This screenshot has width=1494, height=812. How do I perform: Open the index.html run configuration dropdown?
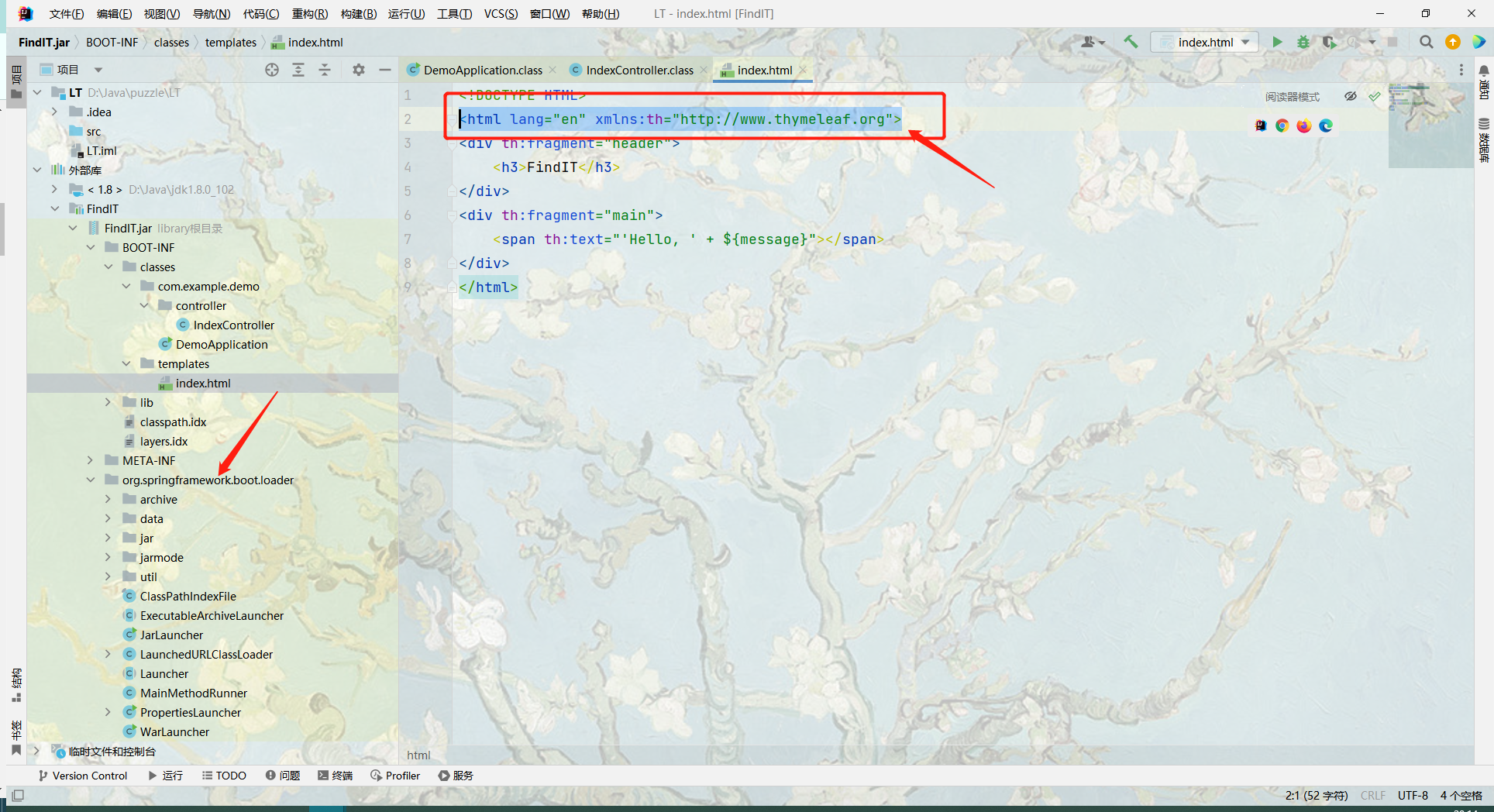pos(1204,42)
